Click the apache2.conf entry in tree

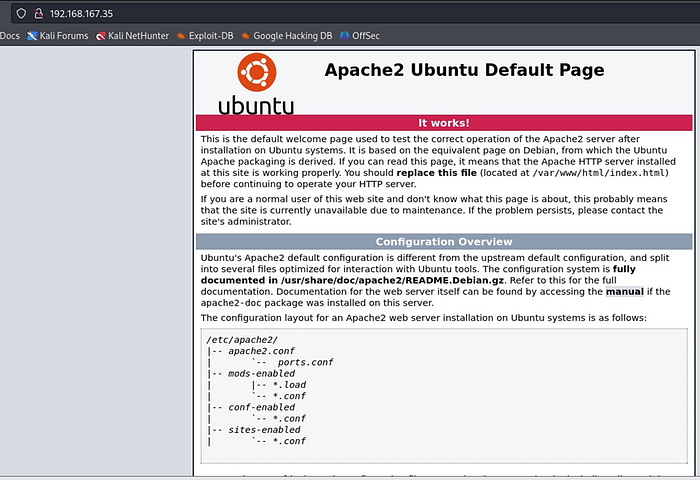coord(261,351)
